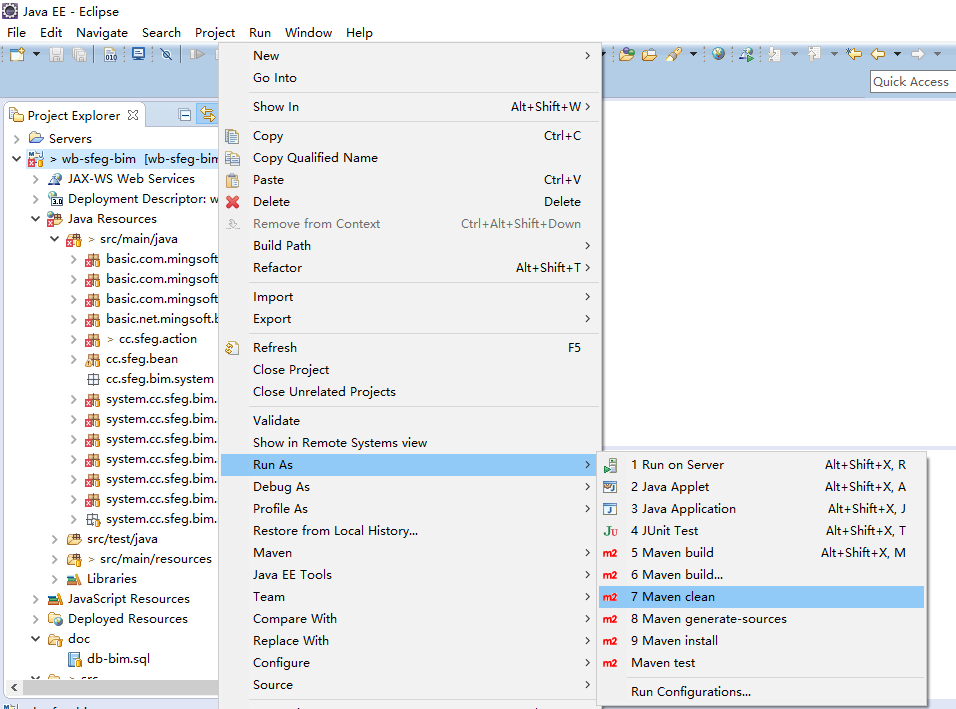Viewport: 956px width, 709px height.
Task: Click the Resume debug toolbar icon
Action: tap(197, 55)
